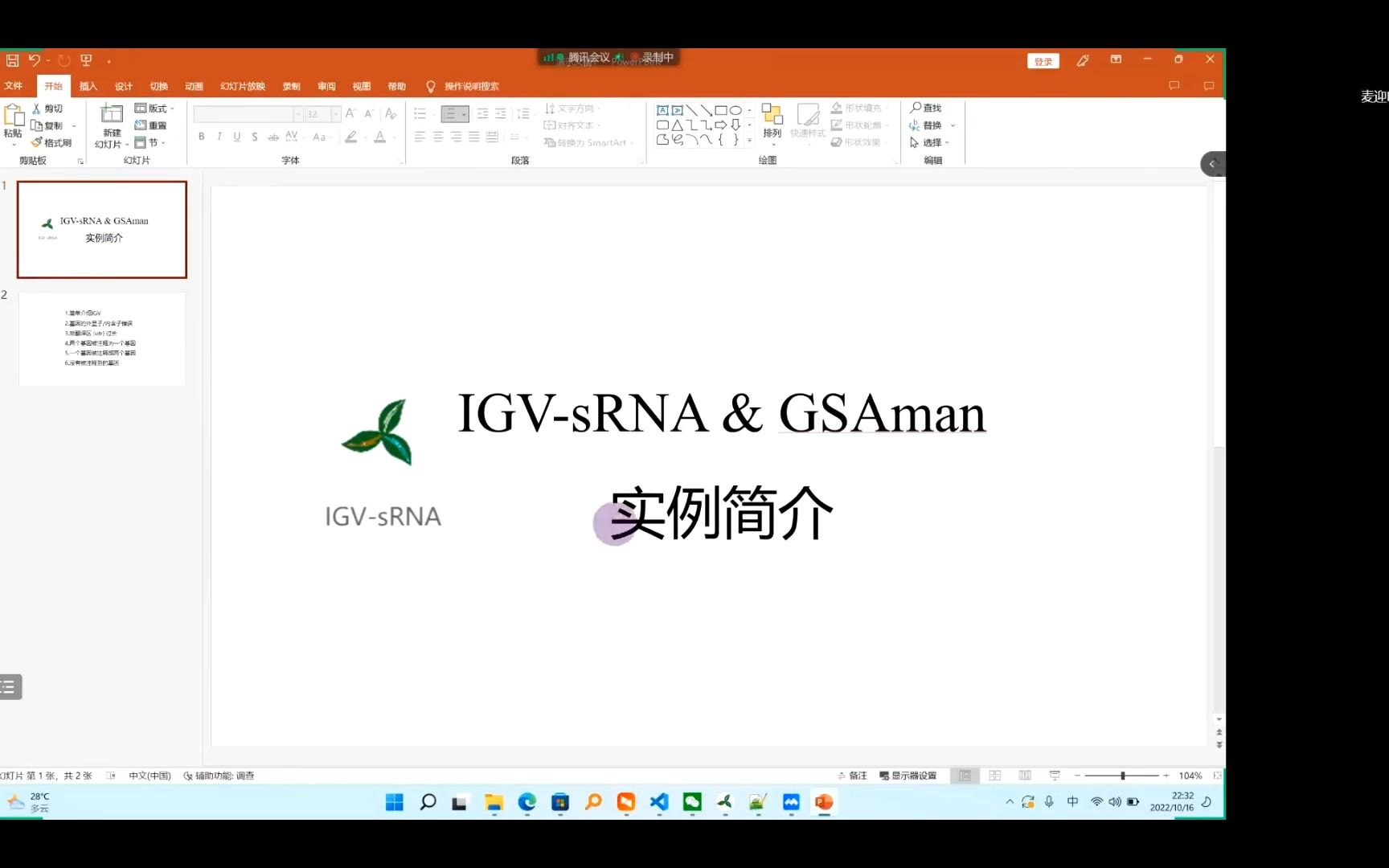Click the Sign in (登录) button

(1043, 61)
